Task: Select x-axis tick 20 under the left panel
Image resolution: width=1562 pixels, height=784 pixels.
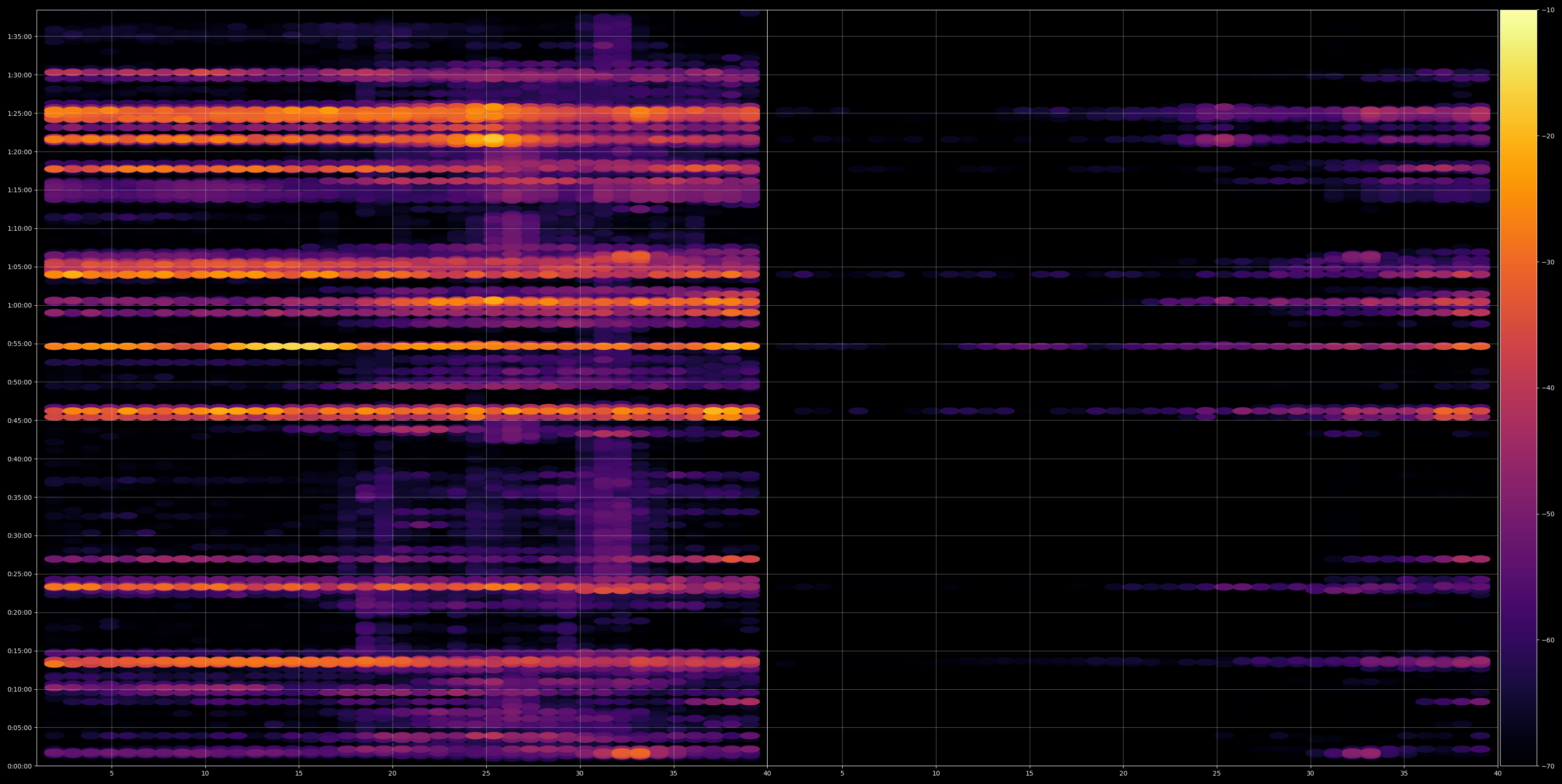Action: point(392,774)
